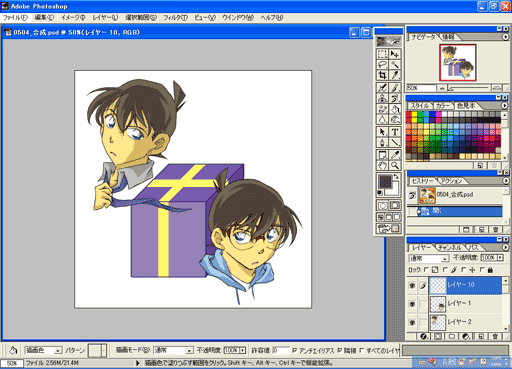This screenshot has width=512, height=369.
Task: Create new layer in Layers panel
Action: click(x=481, y=337)
